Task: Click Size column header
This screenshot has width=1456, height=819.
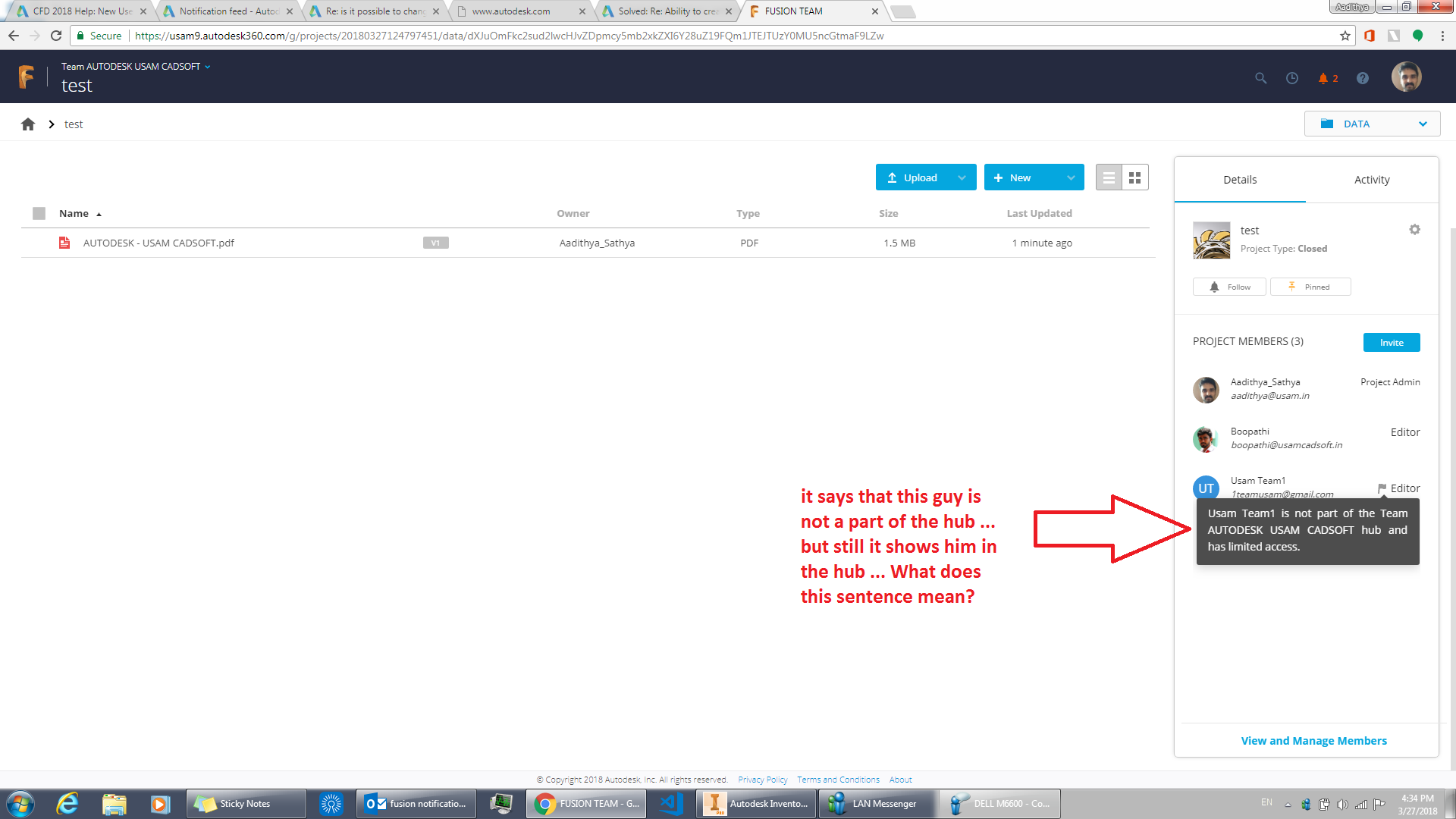Action: pos(888,213)
